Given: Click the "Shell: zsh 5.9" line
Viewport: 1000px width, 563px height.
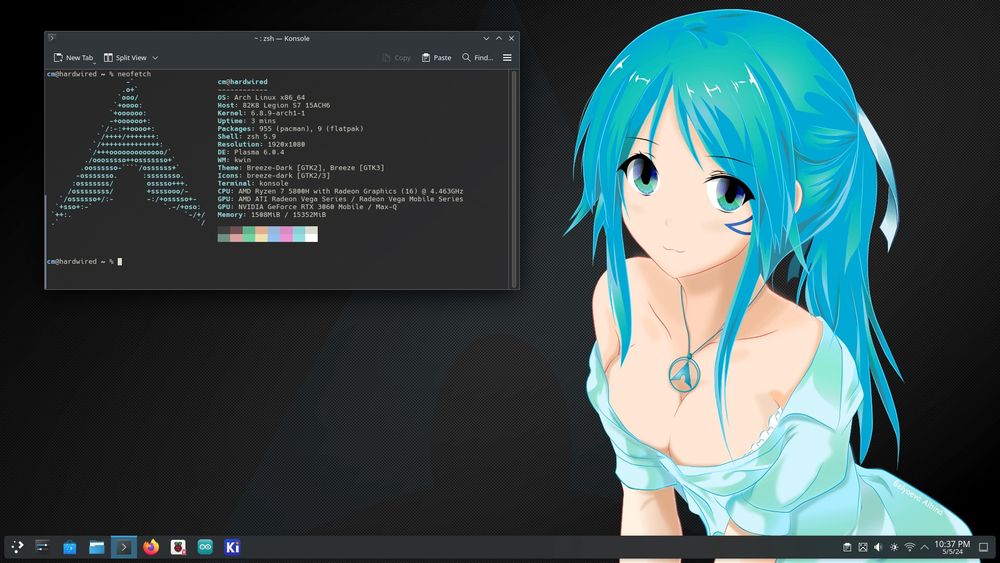Looking at the screenshot, I should point(247,136).
